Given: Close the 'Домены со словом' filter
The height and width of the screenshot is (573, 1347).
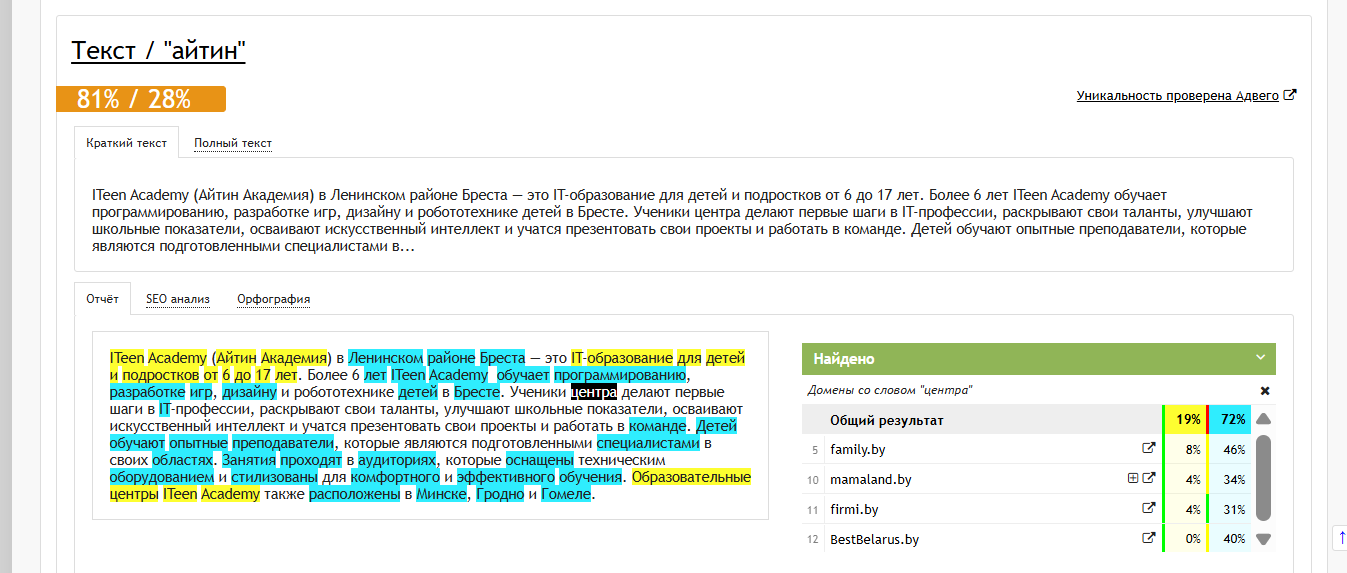Looking at the screenshot, I should pyautogui.click(x=1265, y=390).
